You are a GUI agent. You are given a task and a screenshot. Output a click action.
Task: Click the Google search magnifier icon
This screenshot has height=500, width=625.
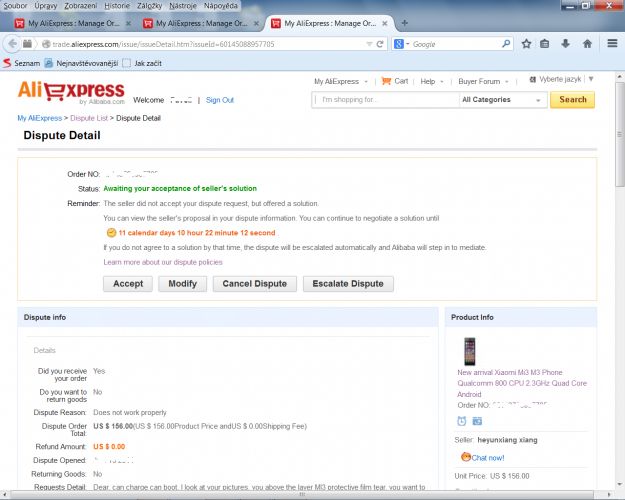click(506, 44)
